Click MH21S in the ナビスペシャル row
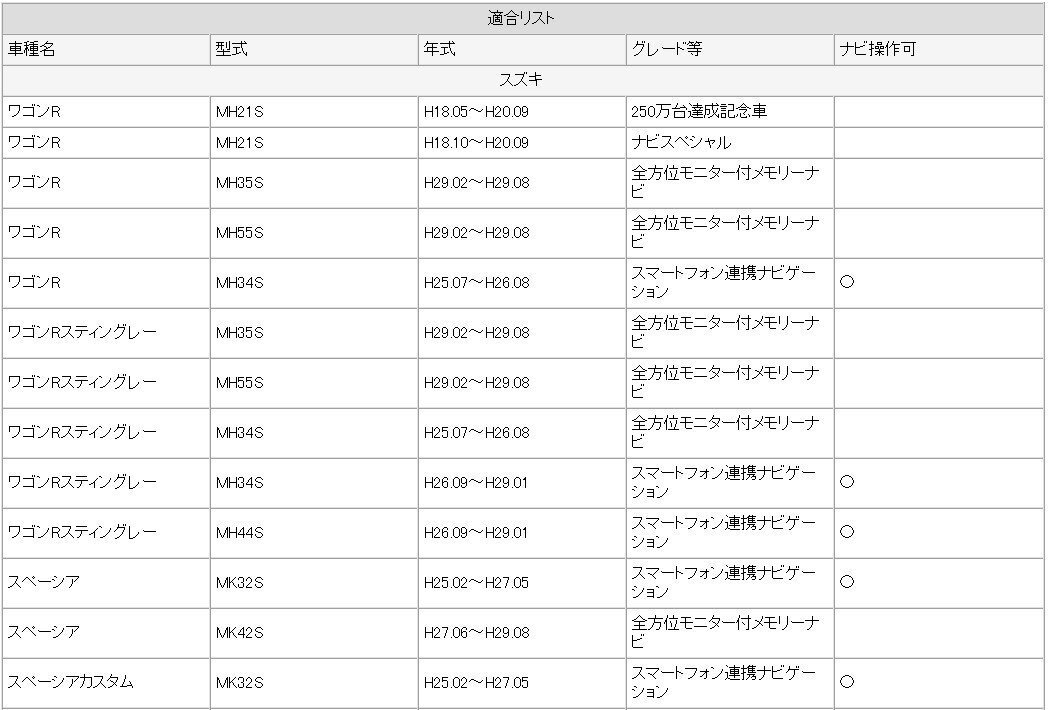Screen dimensions: 1049x710 240,143
